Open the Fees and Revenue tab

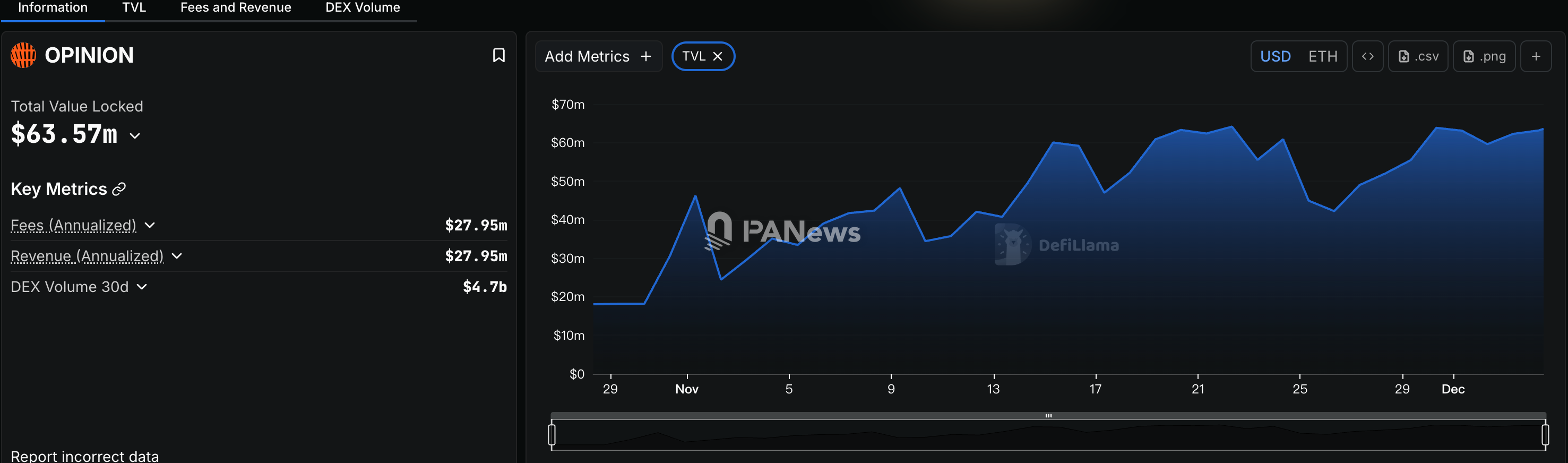tap(236, 8)
